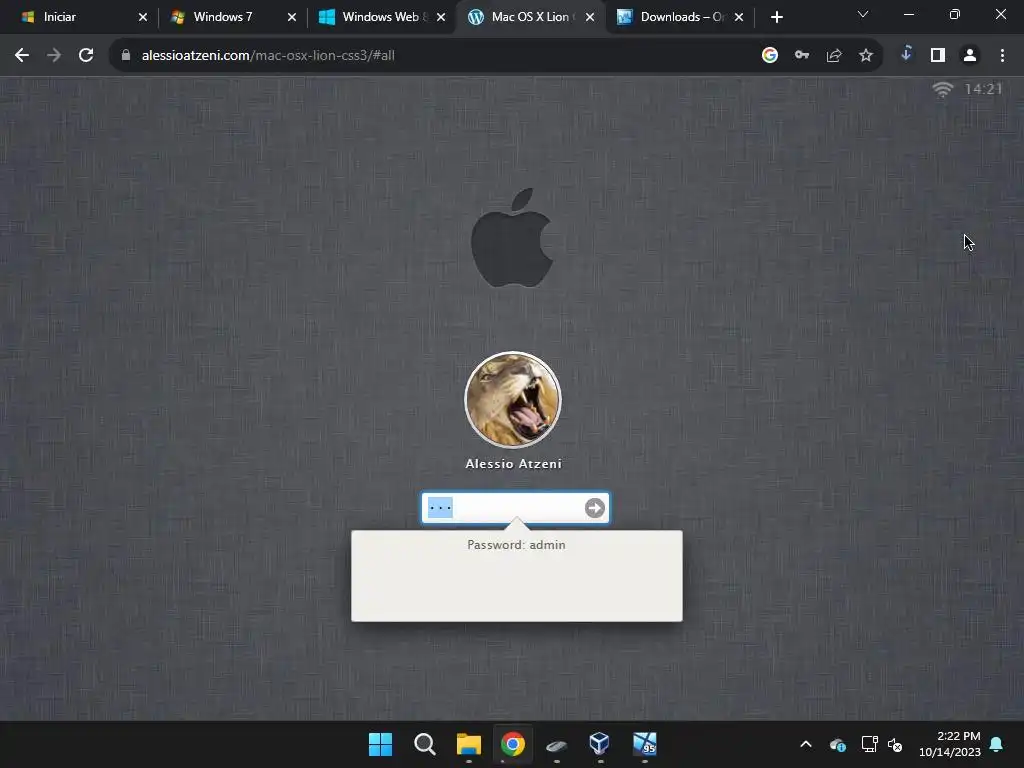
Task: Open the WiFi status icon on the page
Action: pyautogui.click(x=942, y=89)
